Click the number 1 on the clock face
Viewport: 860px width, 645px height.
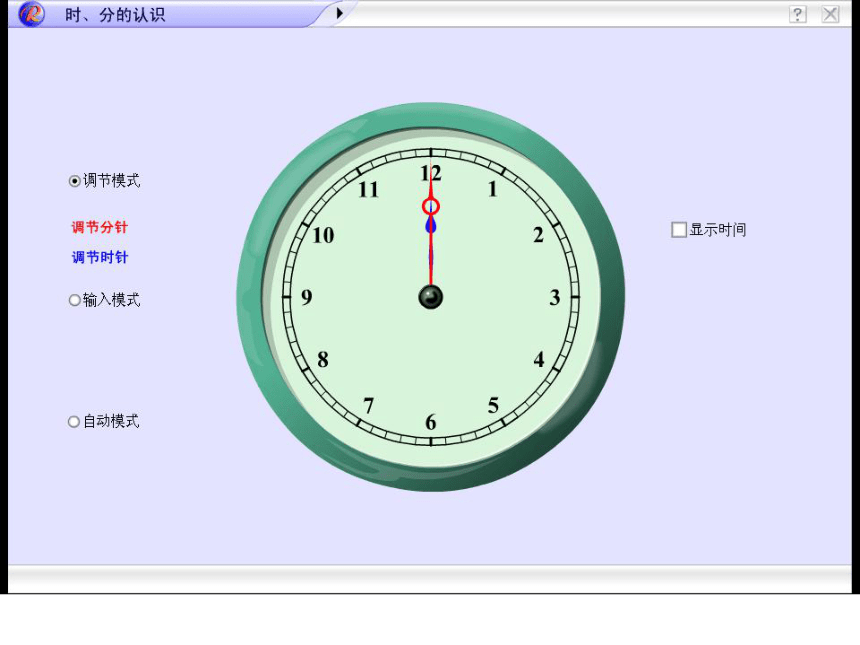pyautogui.click(x=493, y=189)
